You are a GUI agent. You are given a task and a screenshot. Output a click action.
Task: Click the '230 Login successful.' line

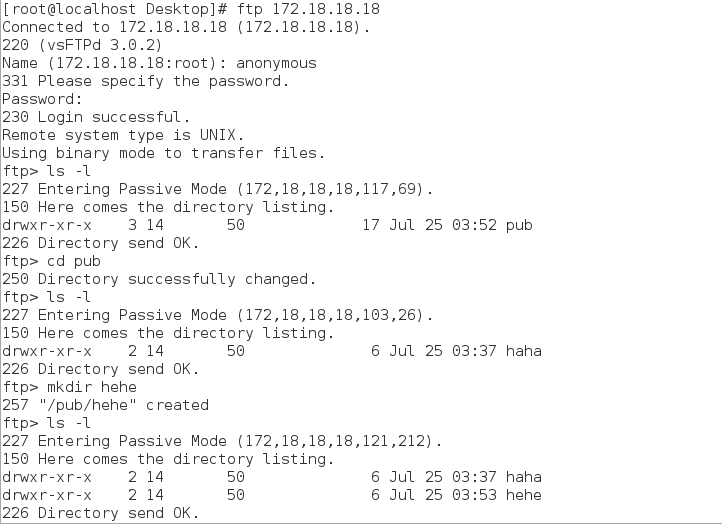[x=96, y=117]
